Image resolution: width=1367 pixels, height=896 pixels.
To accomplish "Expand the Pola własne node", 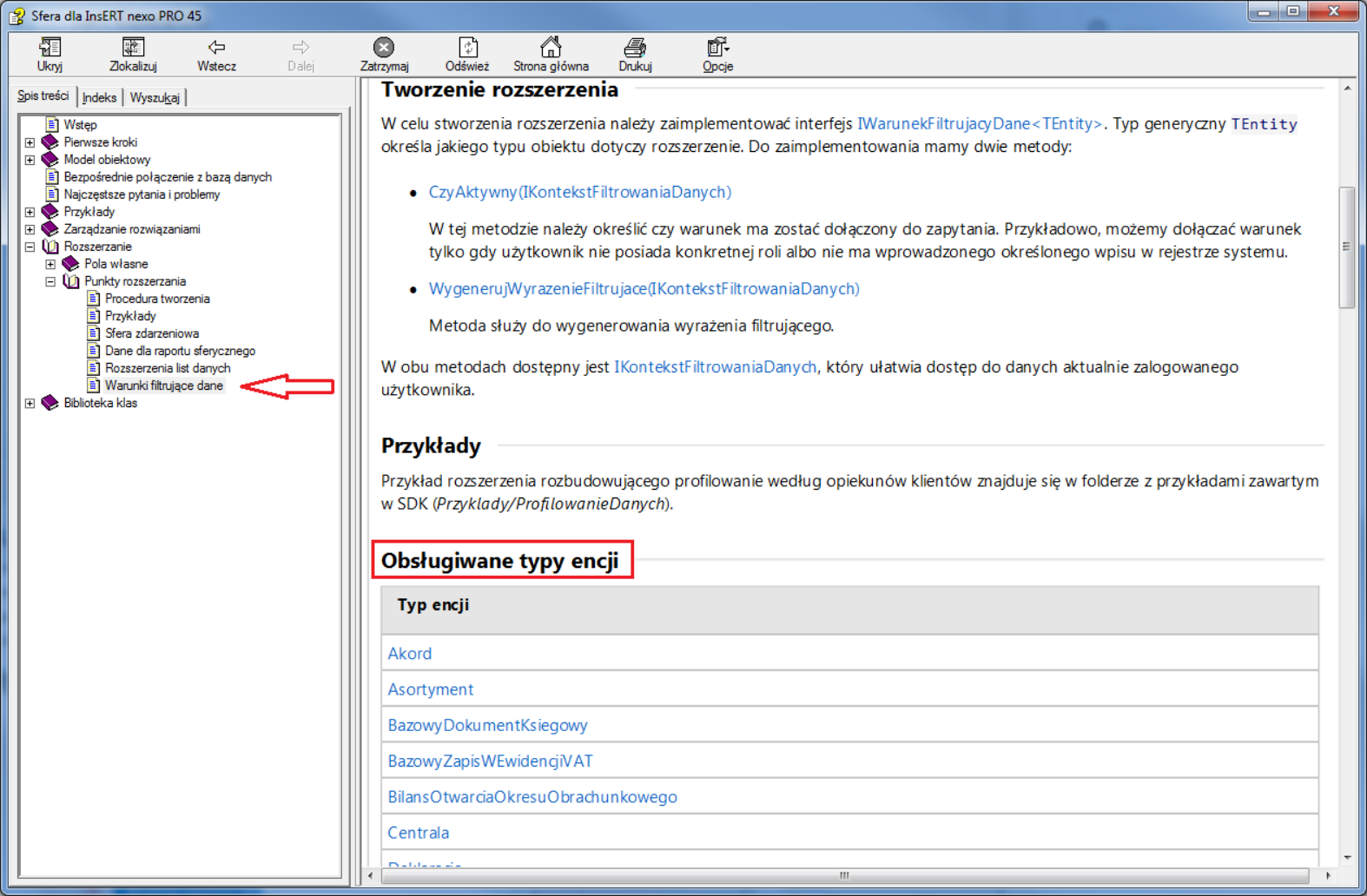I will click(x=51, y=264).
